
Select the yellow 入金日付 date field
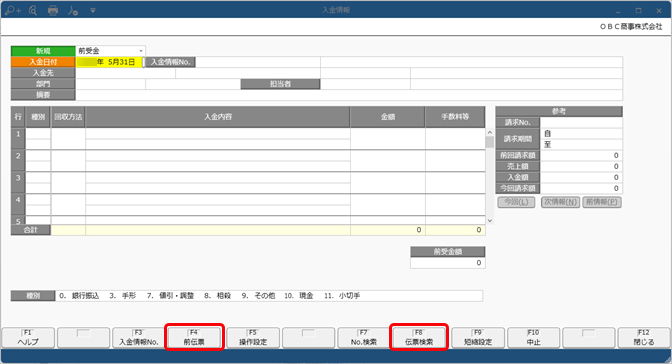pyautogui.click(x=109, y=62)
